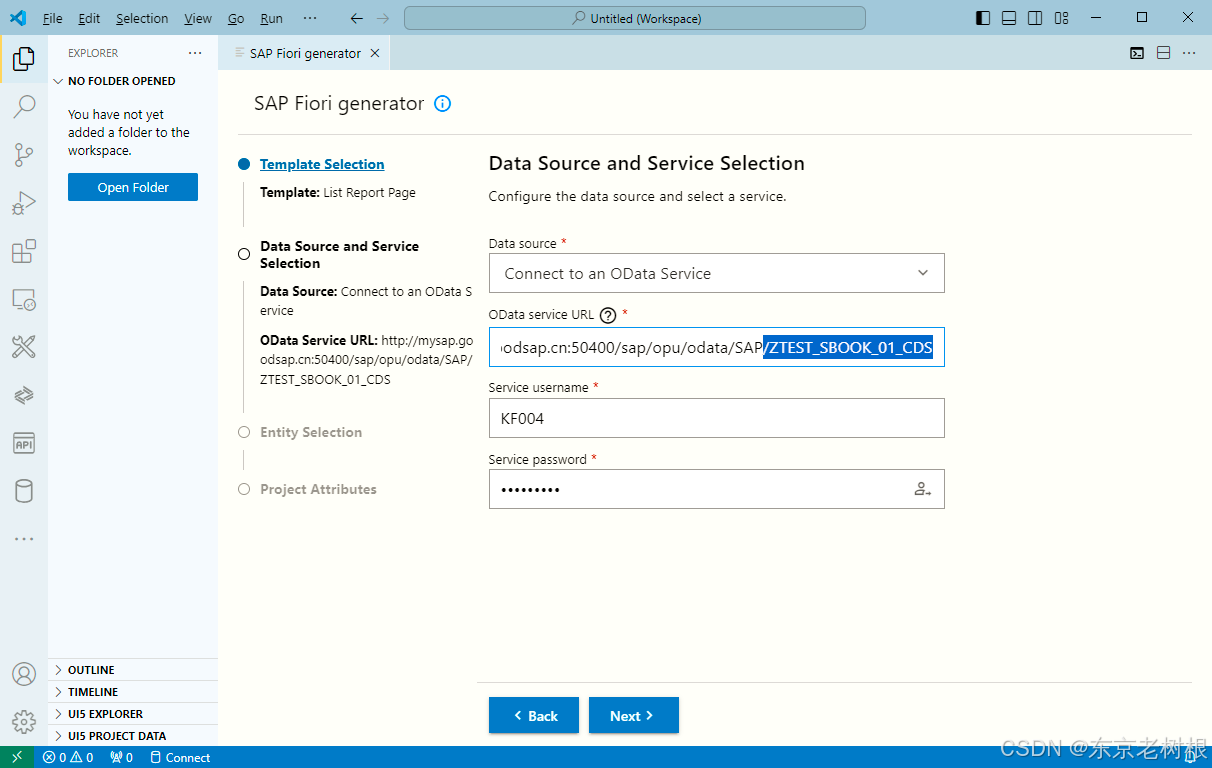1212x768 pixels.
Task: Click the password field credential icon
Action: tap(922, 490)
